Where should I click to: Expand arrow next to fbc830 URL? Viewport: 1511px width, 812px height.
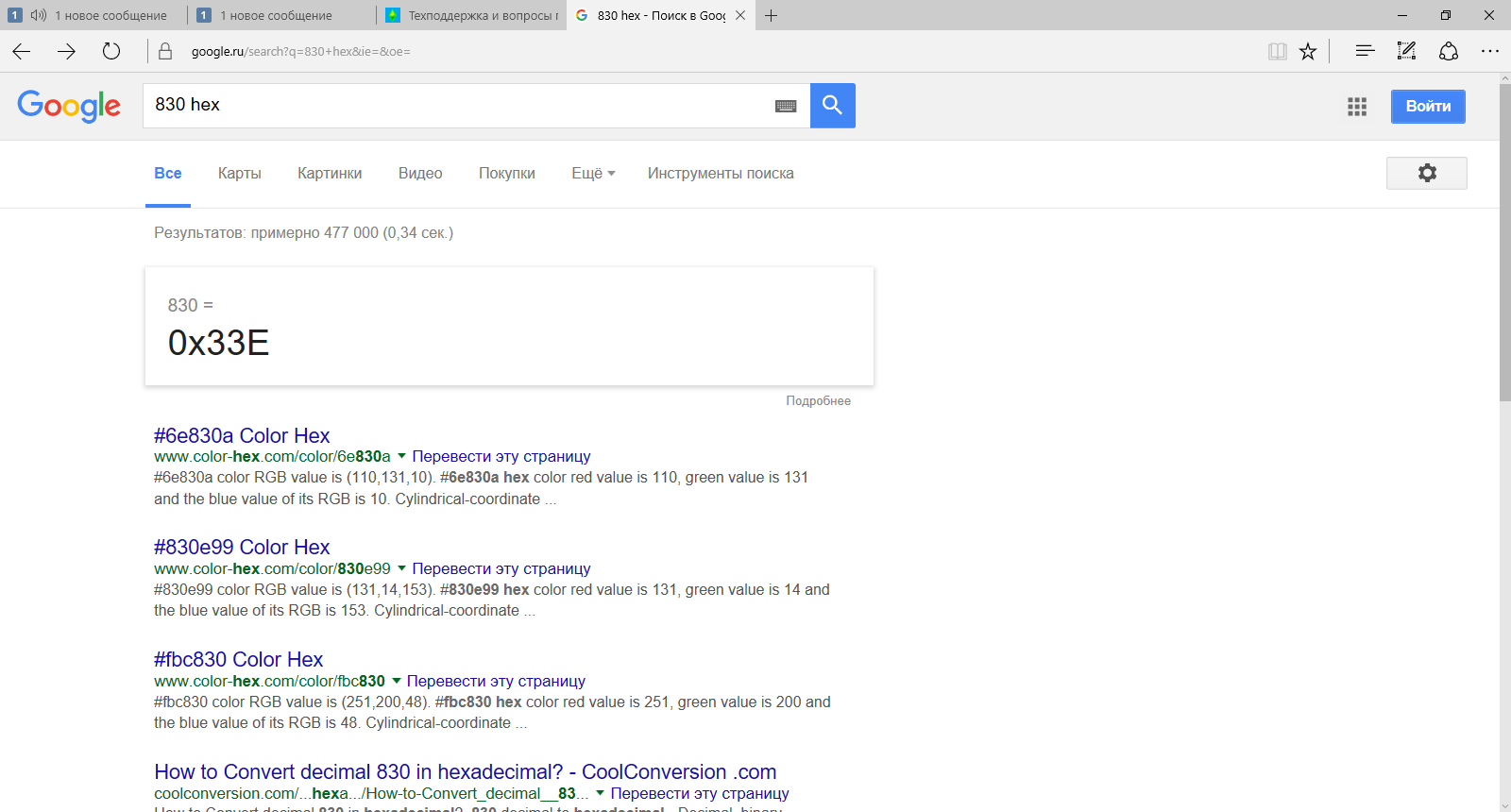[396, 682]
